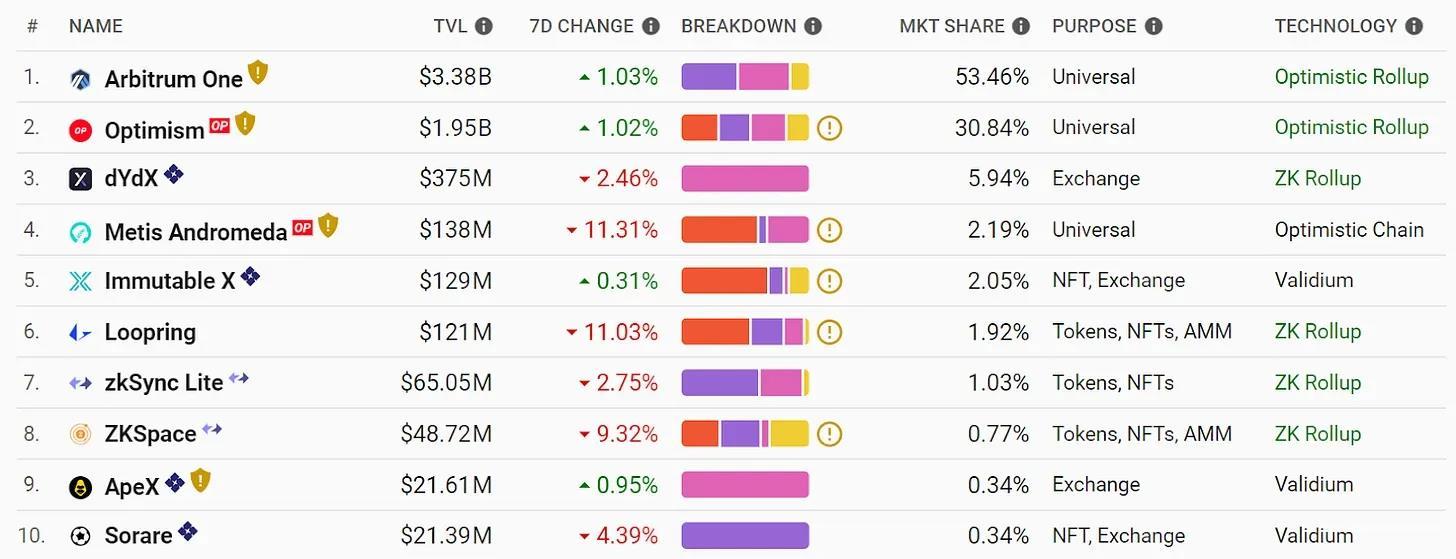
Task: Click the info icon beside PURPOSE
Action: (1154, 26)
